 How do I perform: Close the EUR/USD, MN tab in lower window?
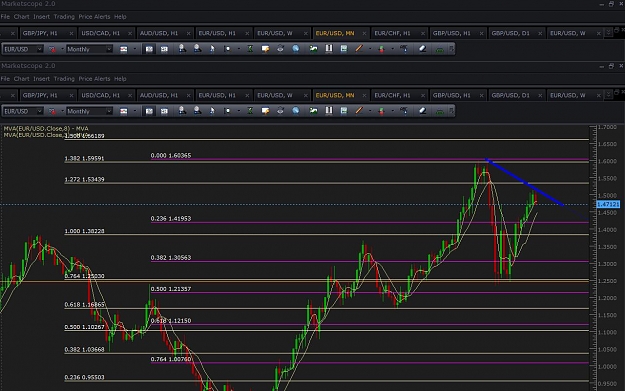tap(364, 96)
